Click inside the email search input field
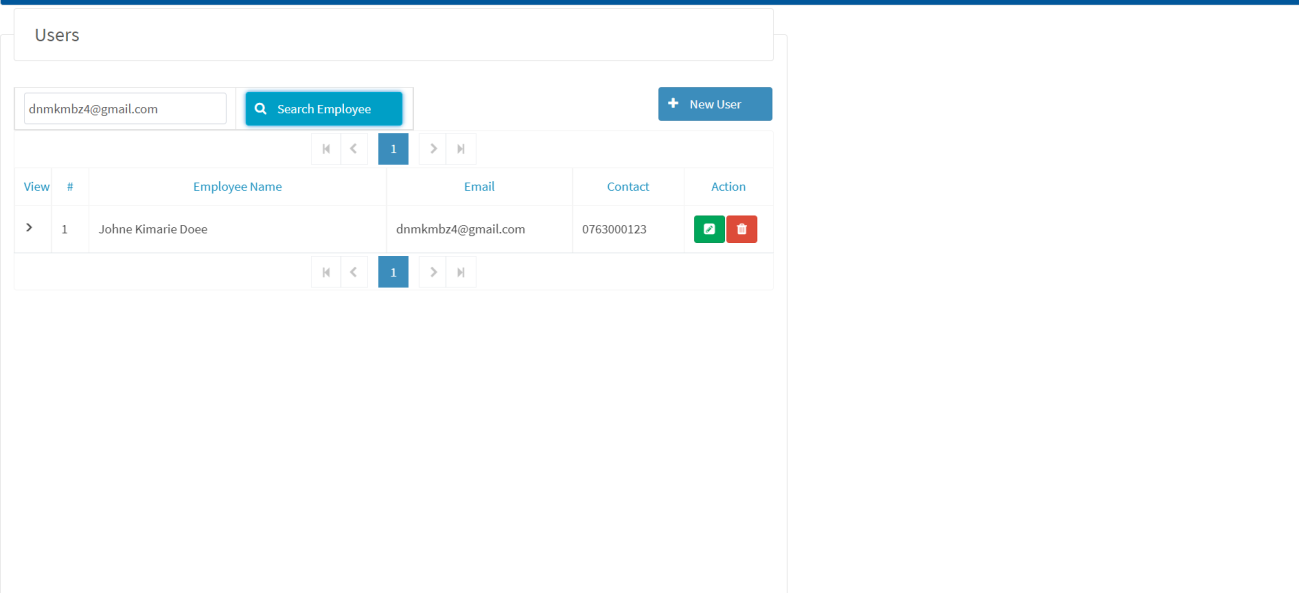Screen dimensions: 1299x593 coord(124,107)
